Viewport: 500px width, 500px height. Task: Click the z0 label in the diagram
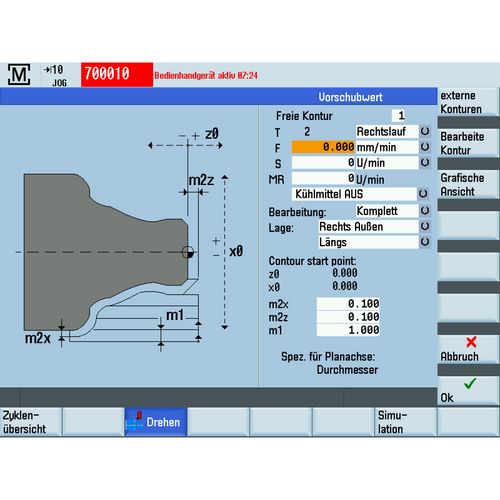[212, 134]
